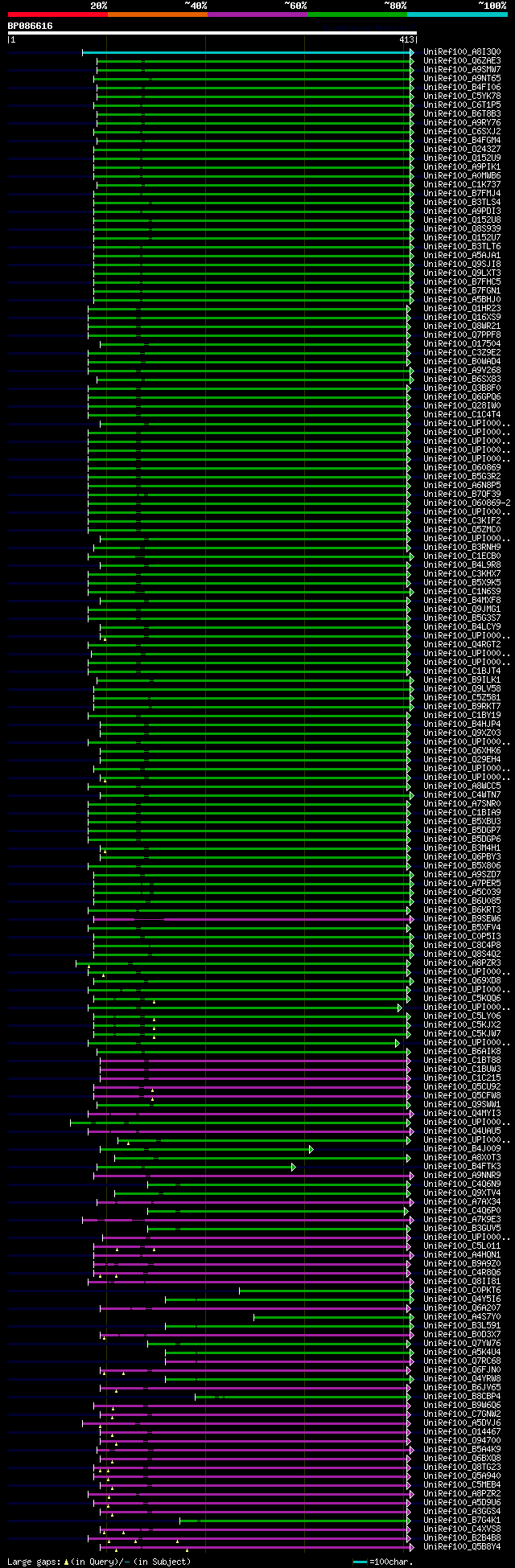Open the UniRef100_A4S7Y0 hit label
The width and height of the screenshot is (515, 1568).
[x=462, y=1317]
